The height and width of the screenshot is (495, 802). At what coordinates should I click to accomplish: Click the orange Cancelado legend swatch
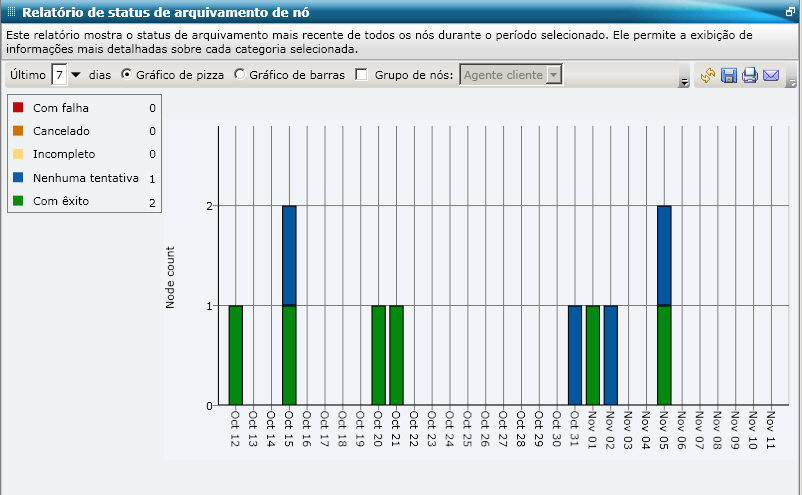click(x=18, y=130)
